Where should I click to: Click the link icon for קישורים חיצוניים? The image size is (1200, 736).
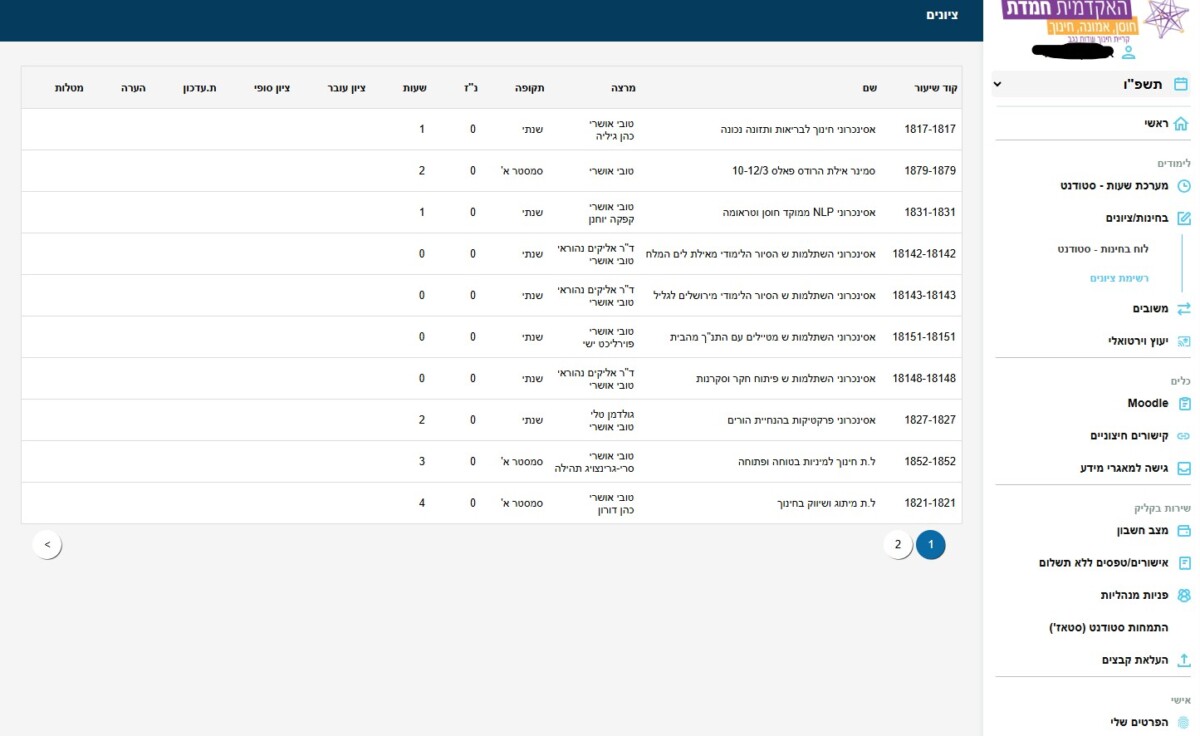coord(1184,436)
